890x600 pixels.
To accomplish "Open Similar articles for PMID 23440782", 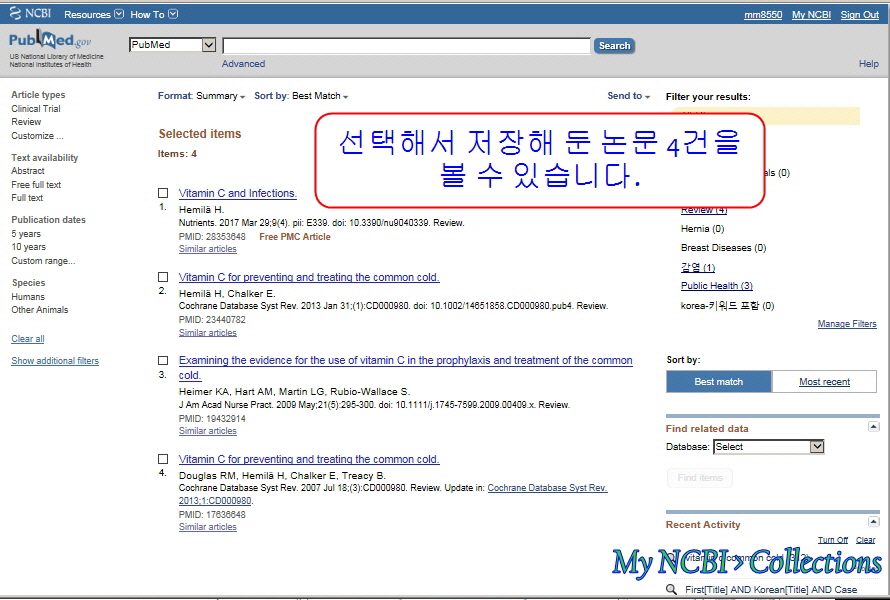I will pos(208,333).
